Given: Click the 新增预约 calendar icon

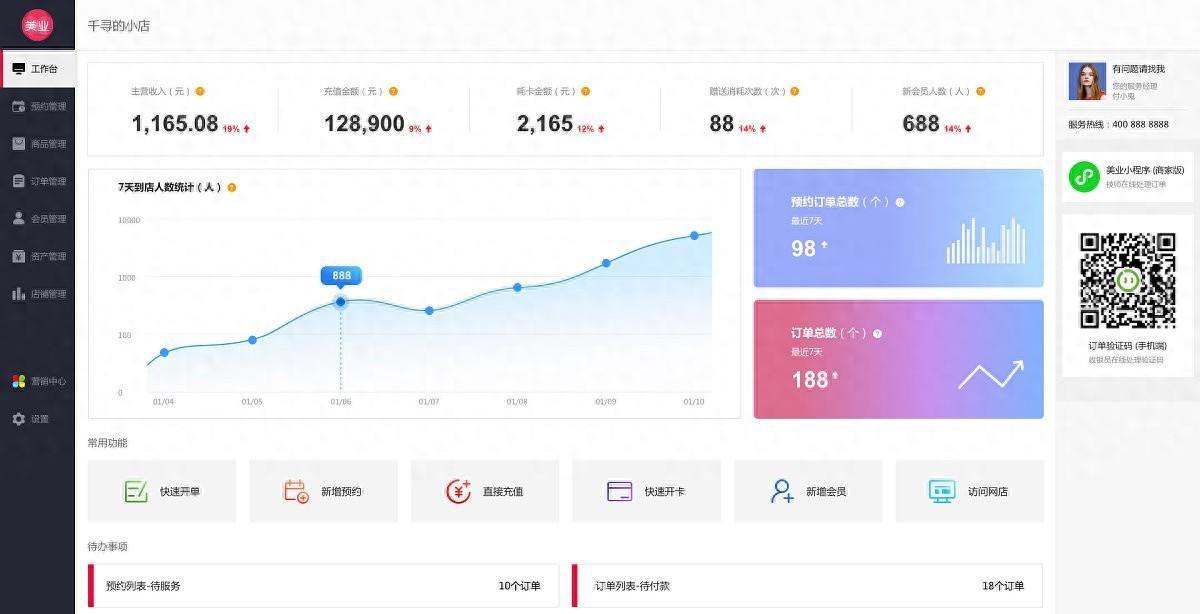Looking at the screenshot, I should click(x=296, y=491).
